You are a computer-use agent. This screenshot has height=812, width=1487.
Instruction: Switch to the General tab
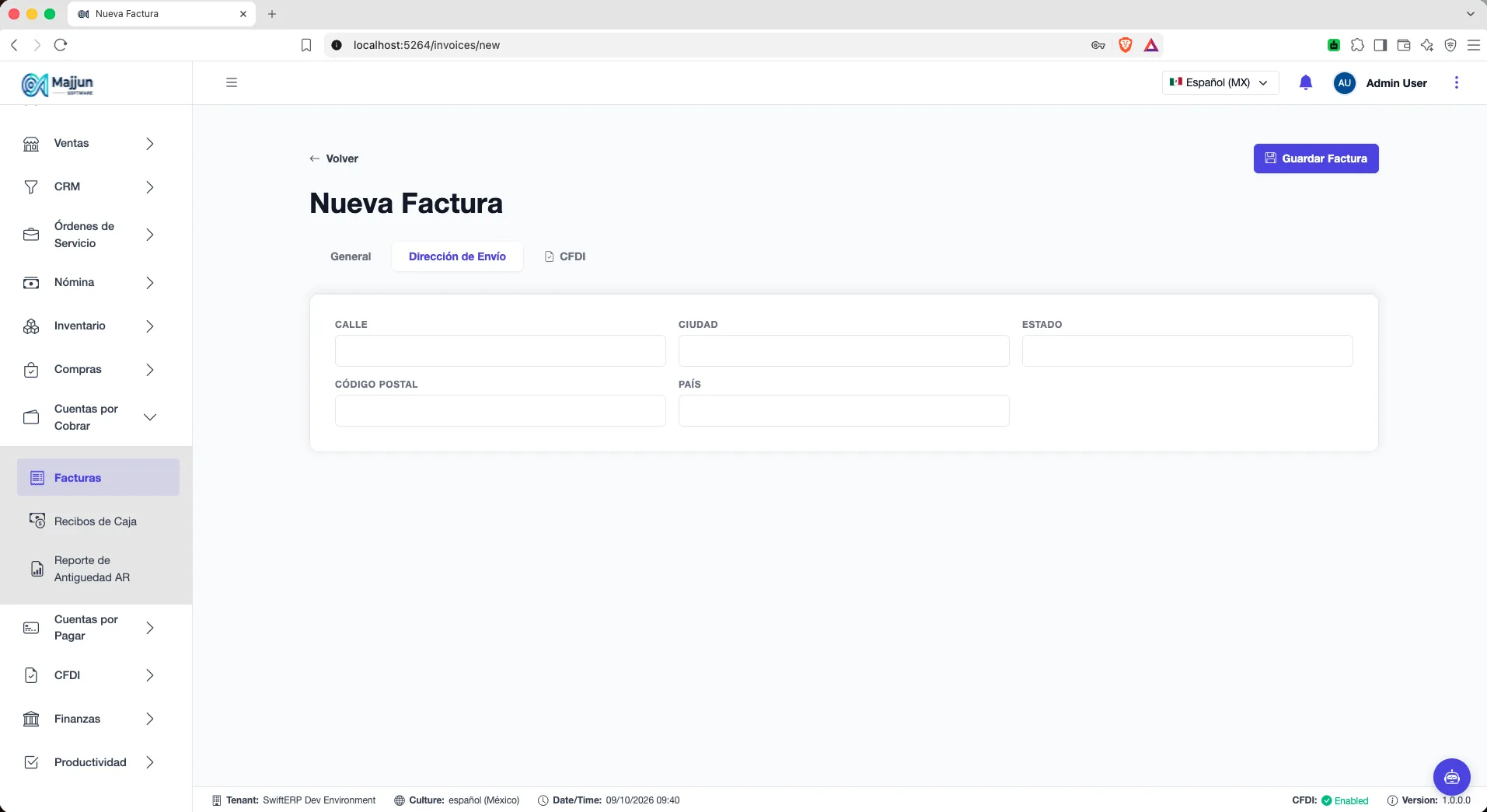351,256
